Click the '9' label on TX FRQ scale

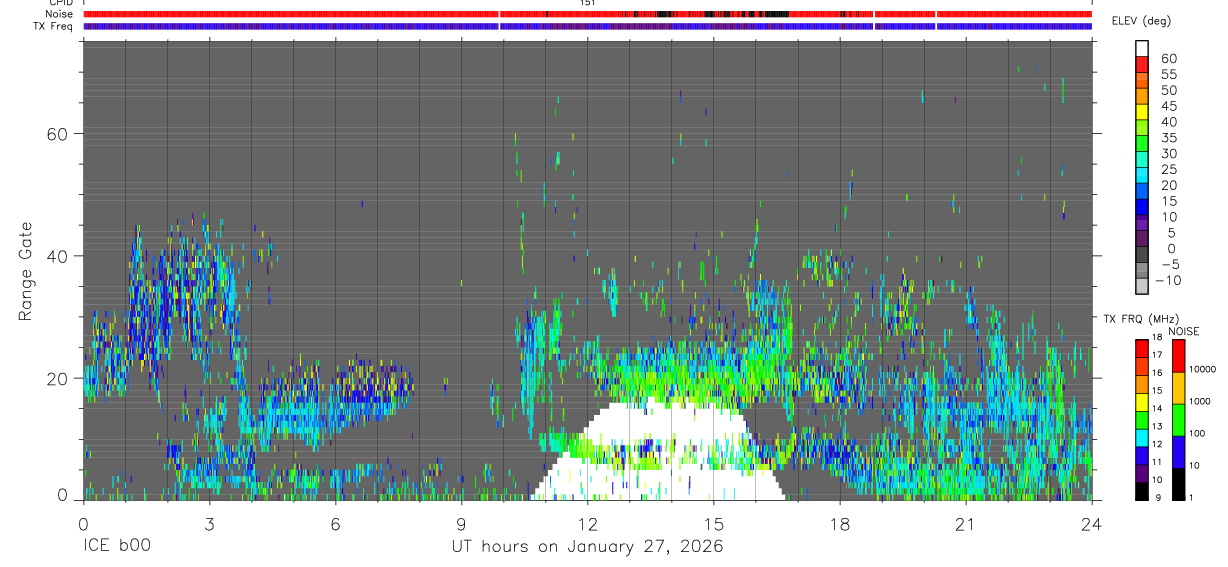(1159, 497)
